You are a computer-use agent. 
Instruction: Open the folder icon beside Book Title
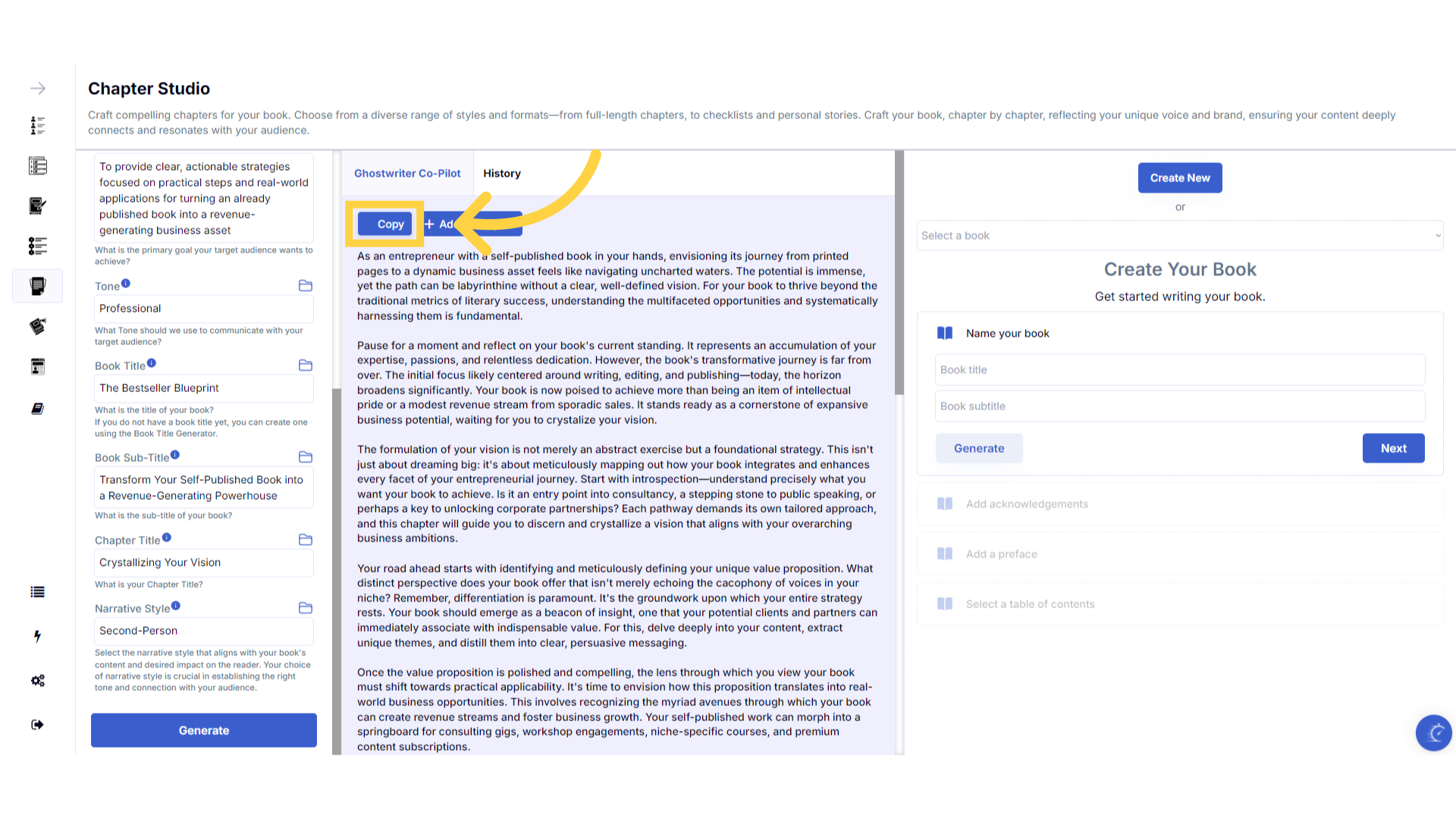pos(306,366)
